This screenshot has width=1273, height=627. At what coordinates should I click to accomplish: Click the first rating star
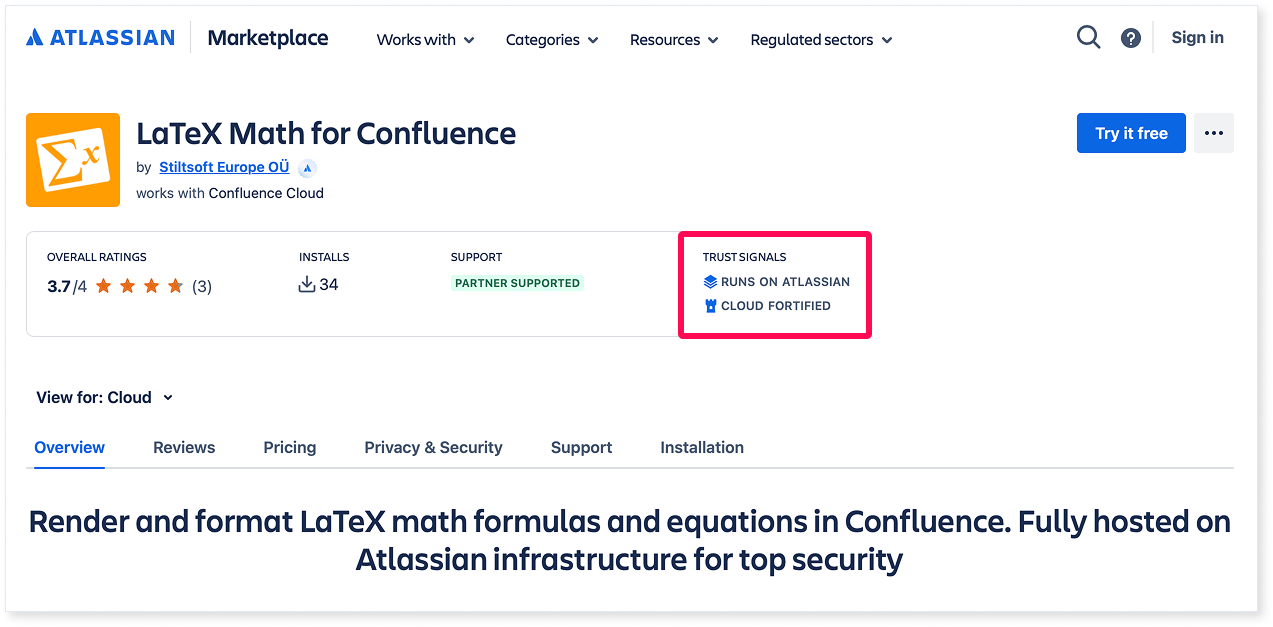point(101,285)
